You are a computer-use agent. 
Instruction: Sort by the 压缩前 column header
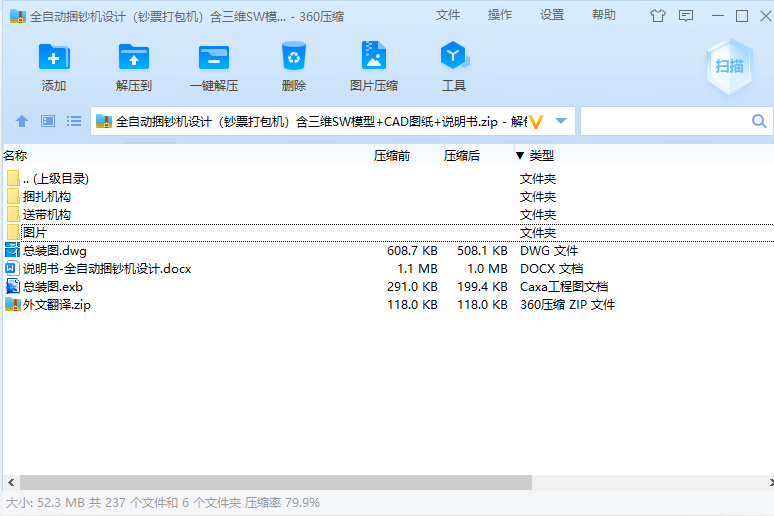click(x=391, y=156)
